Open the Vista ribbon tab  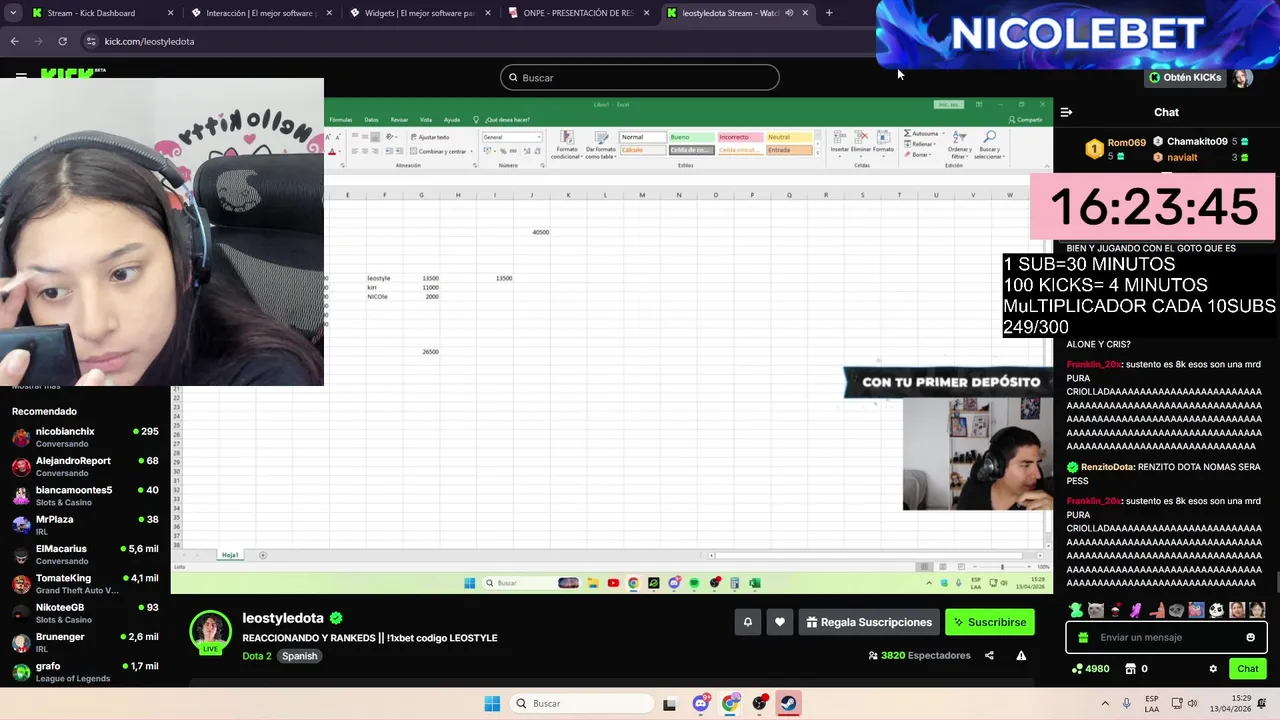coord(426,120)
